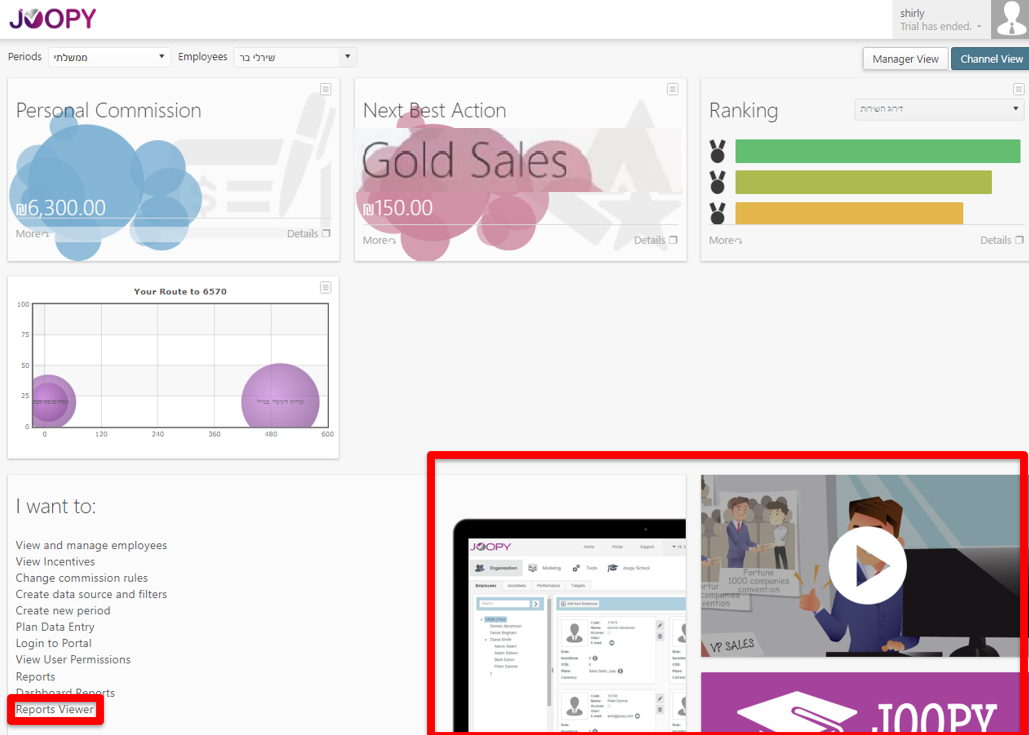The image size is (1029, 735).
Task: Click Login to Portal link
Action: pyautogui.click(x=54, y=644)
